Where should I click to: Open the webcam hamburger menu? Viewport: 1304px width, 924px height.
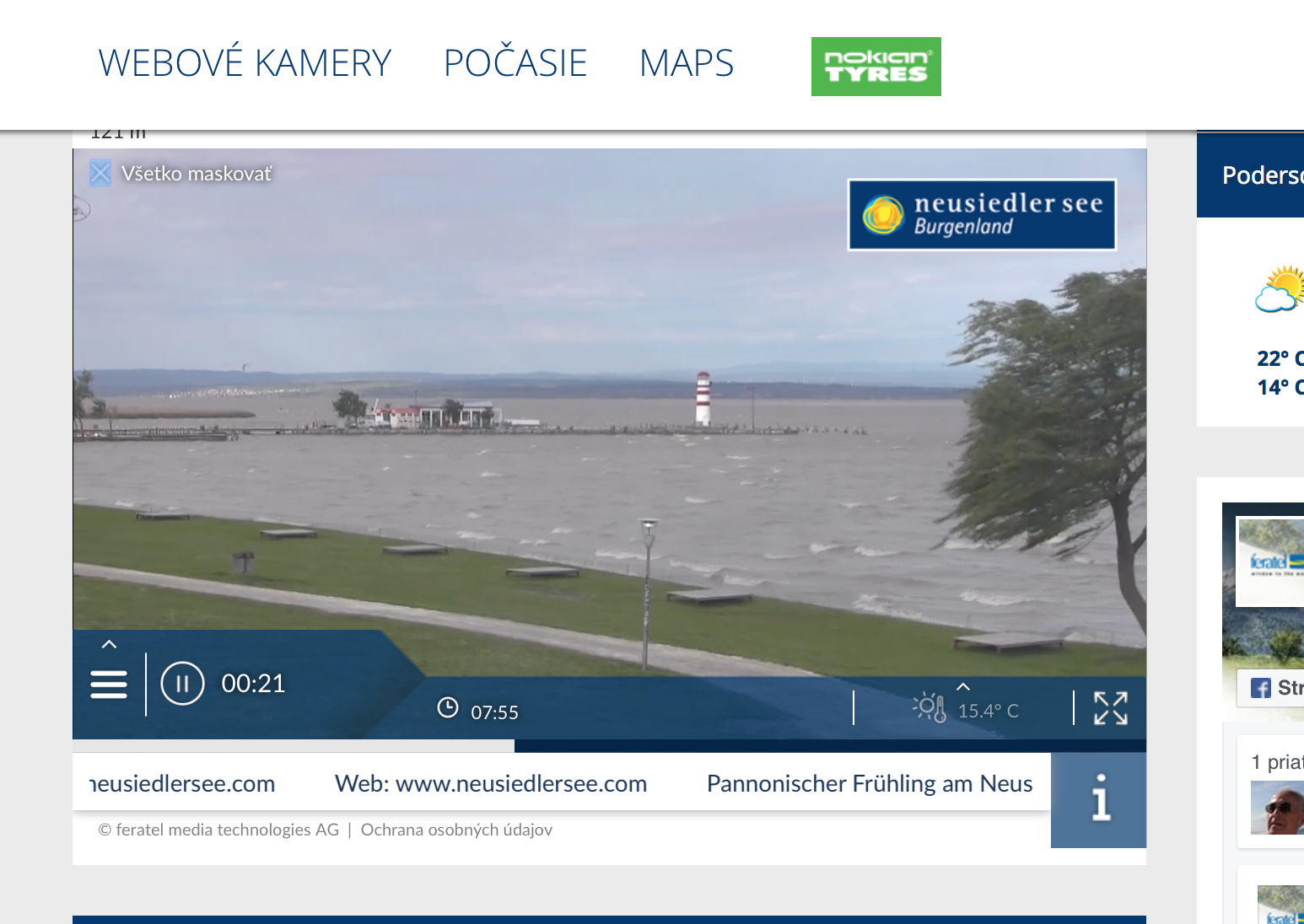tap(109, 685)
